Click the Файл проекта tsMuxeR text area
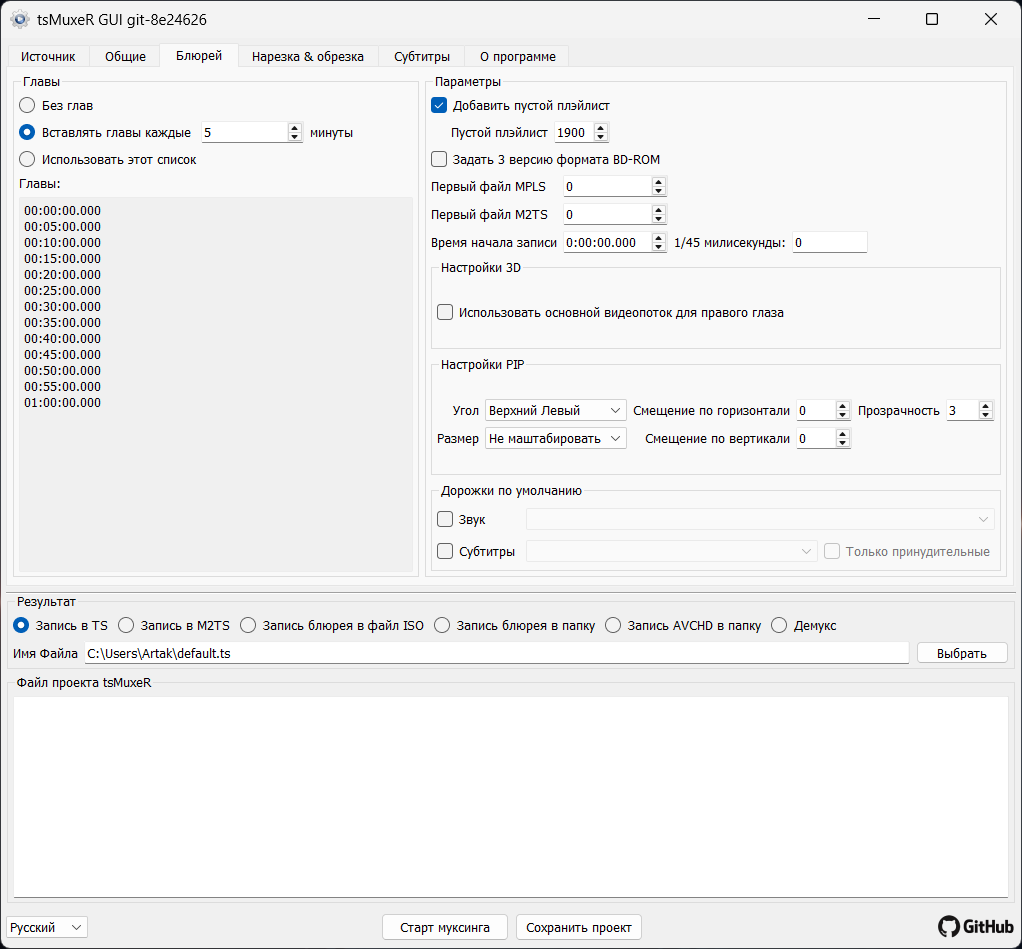Viewport: 1022px width, 949px height. 511,796
